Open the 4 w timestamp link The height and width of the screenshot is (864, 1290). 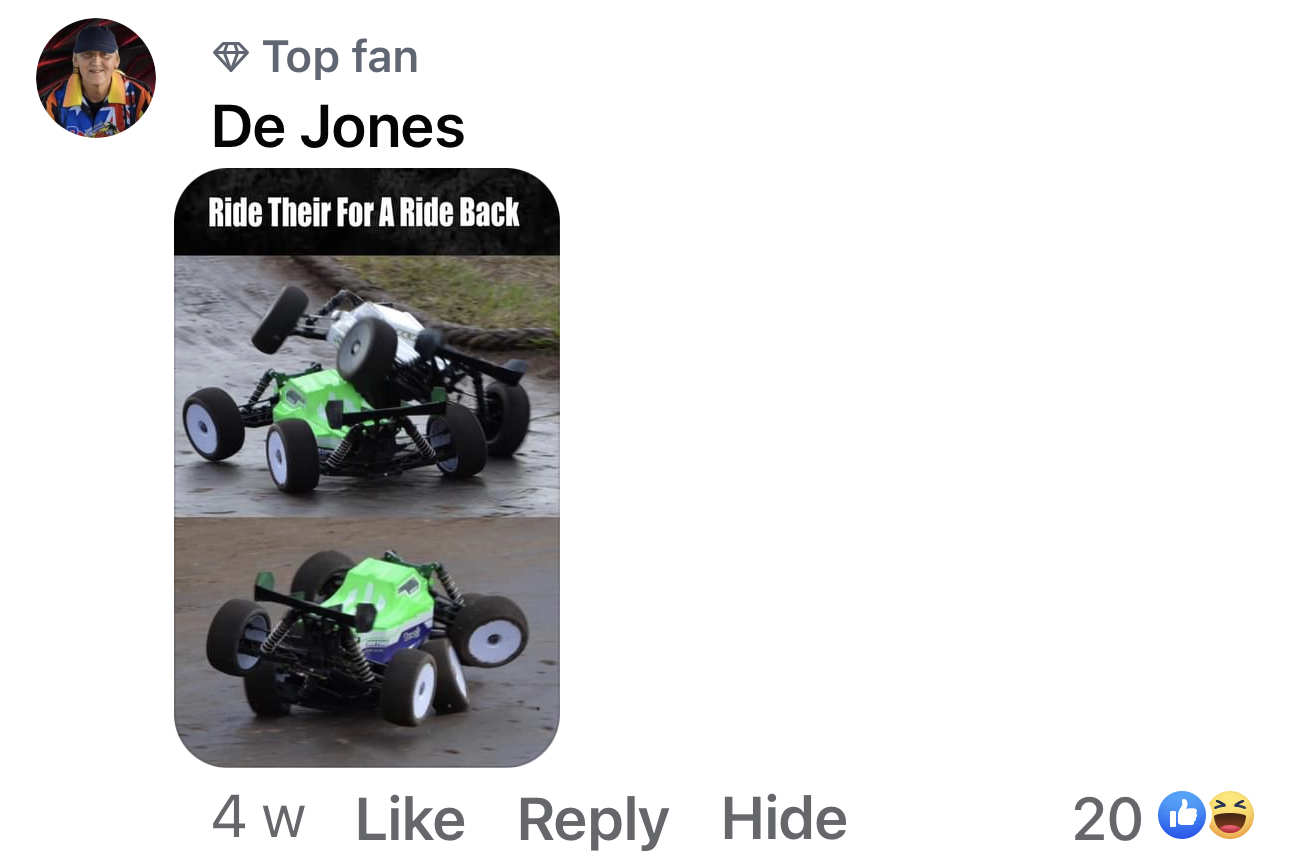(258, 819)
